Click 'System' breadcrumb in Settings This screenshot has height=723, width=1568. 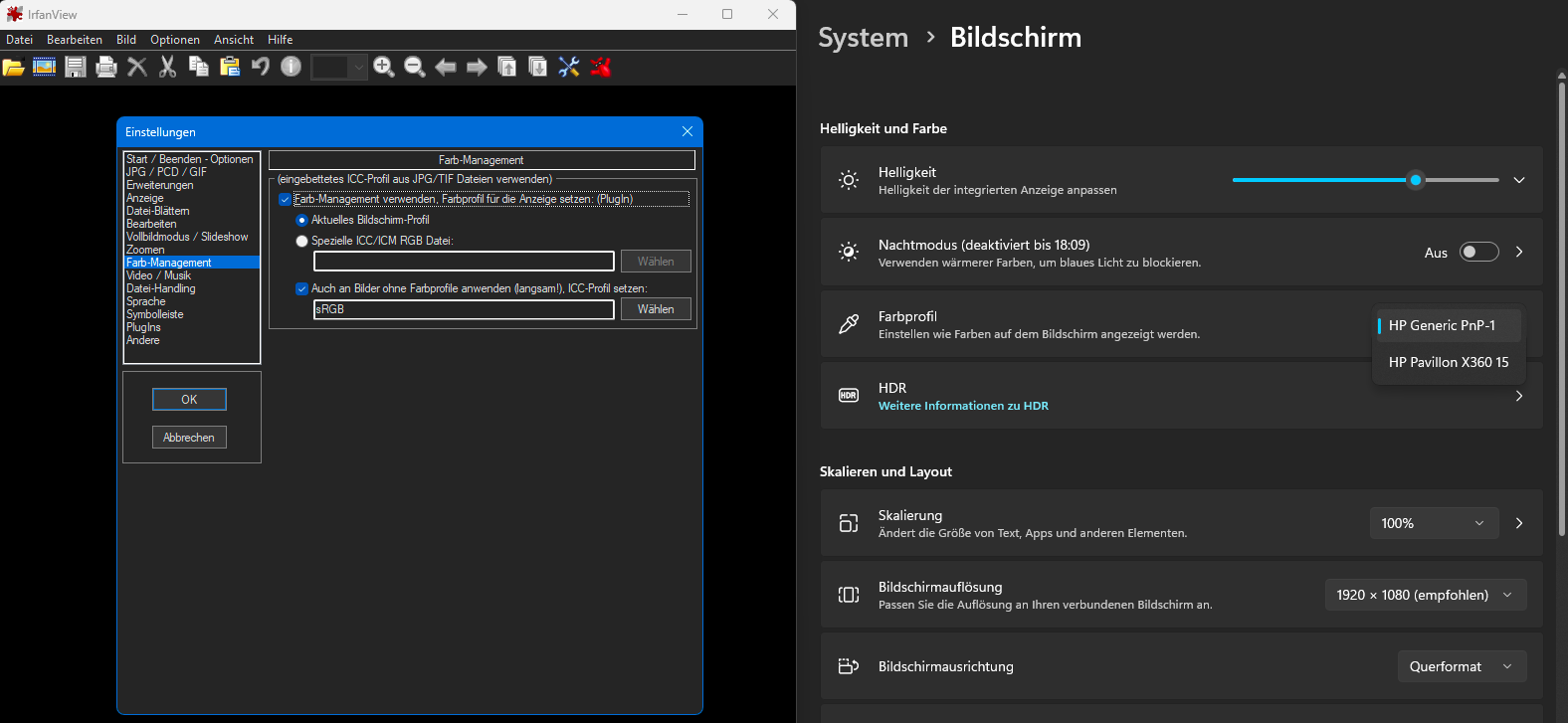pos(863,38)
